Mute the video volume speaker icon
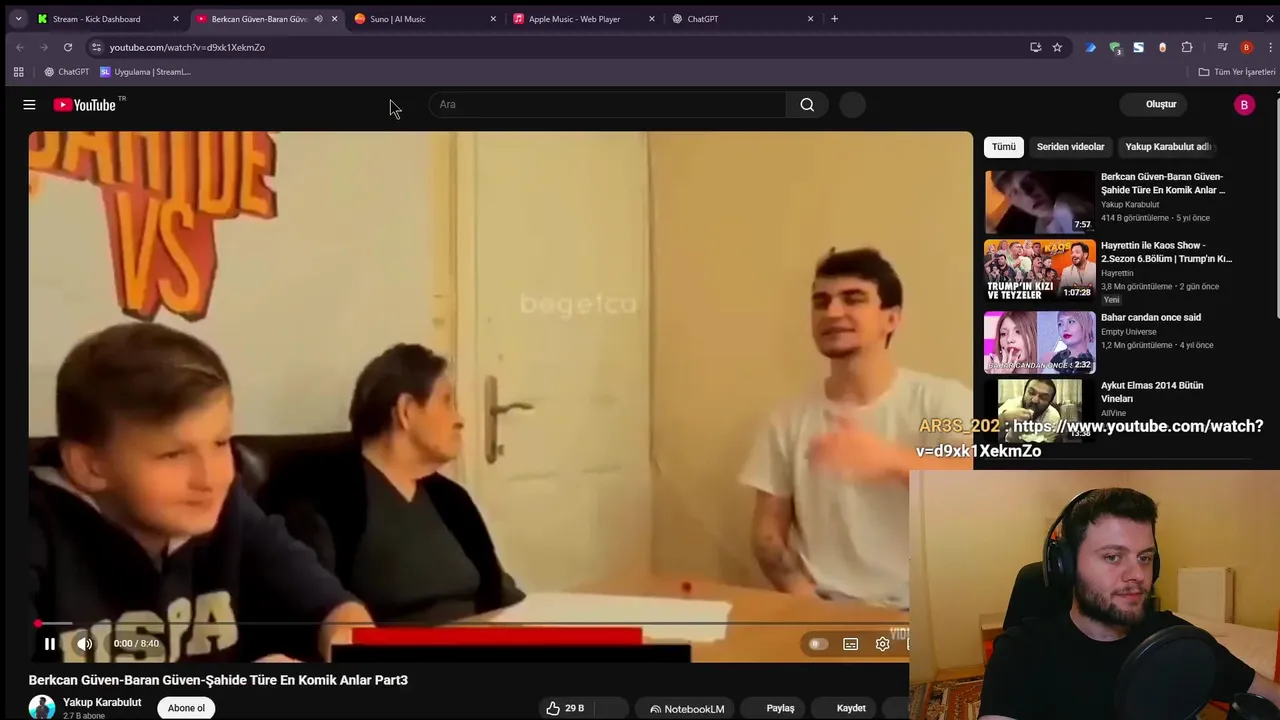 click(x=85, y=644)
